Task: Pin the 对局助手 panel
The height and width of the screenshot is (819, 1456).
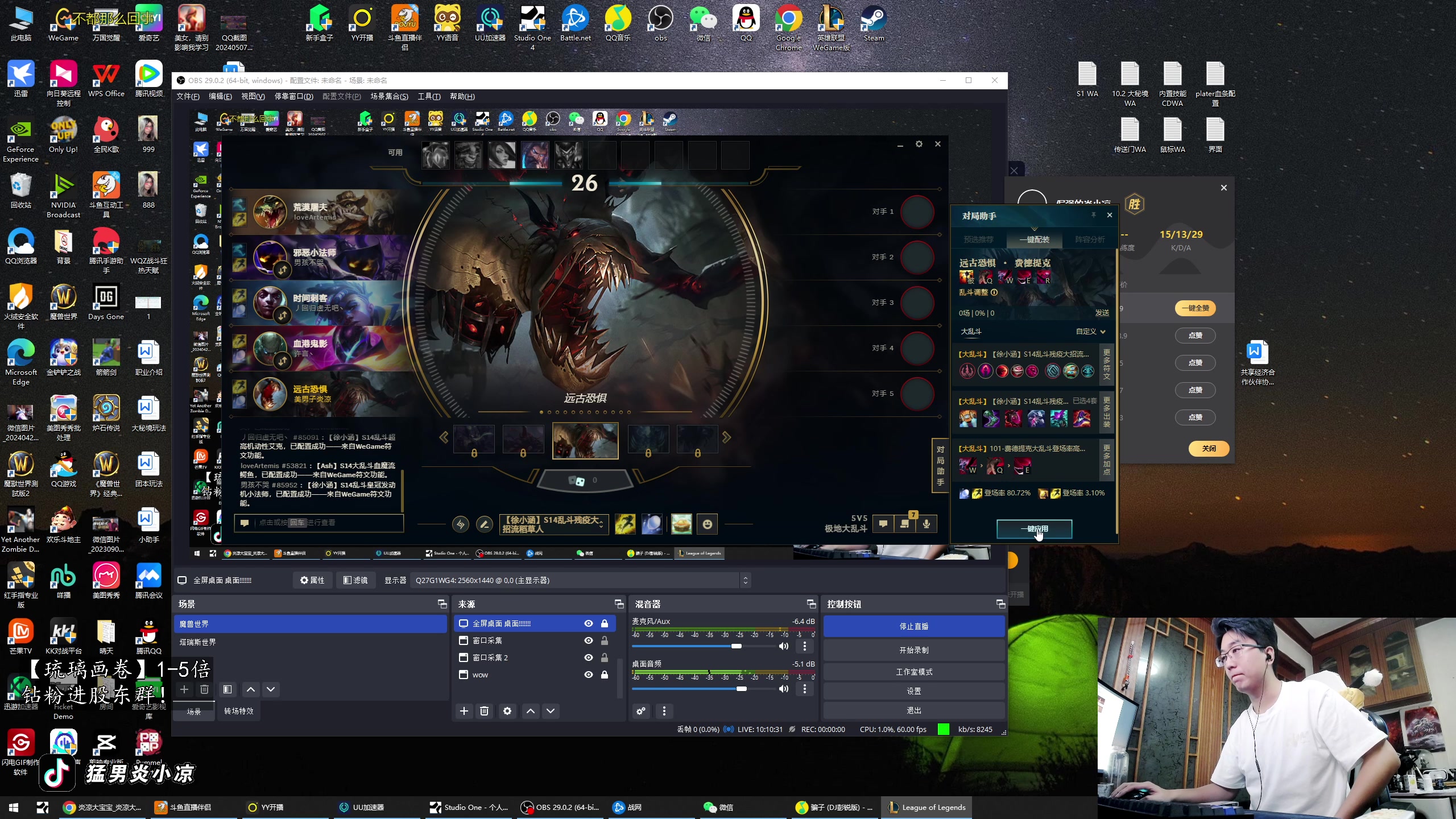Action: tap(1093, 215)
